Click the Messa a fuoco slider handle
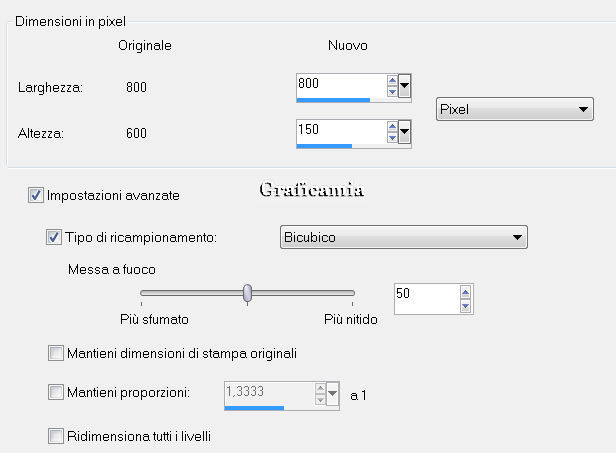Screen dimensions: 616x453 point(247,293)
